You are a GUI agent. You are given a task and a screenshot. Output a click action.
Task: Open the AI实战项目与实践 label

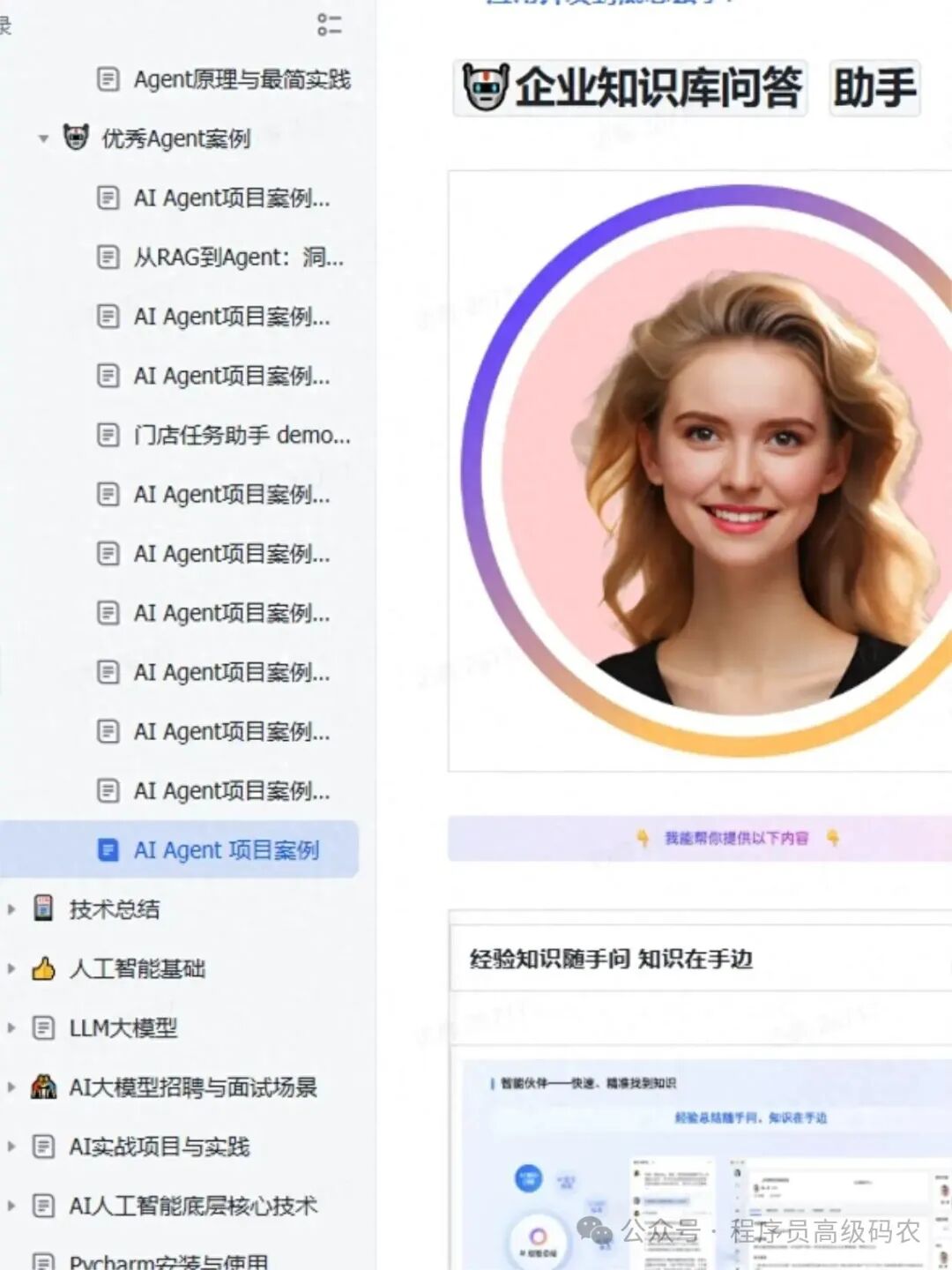160,1146
